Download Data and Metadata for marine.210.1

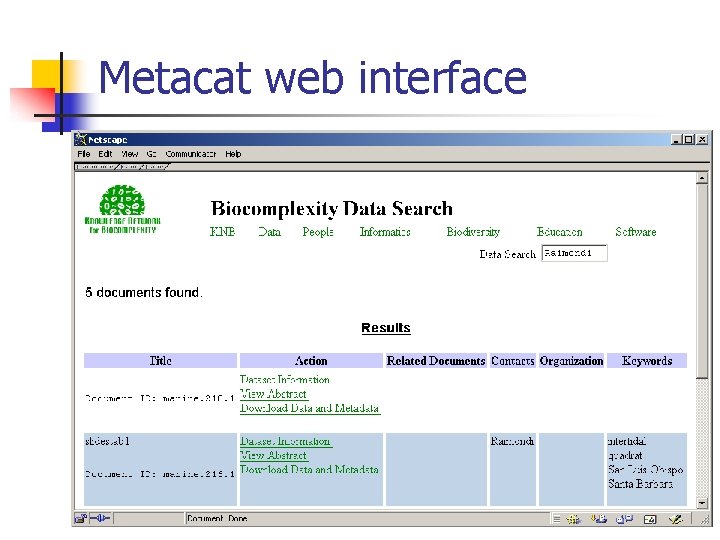click(309, 408)
